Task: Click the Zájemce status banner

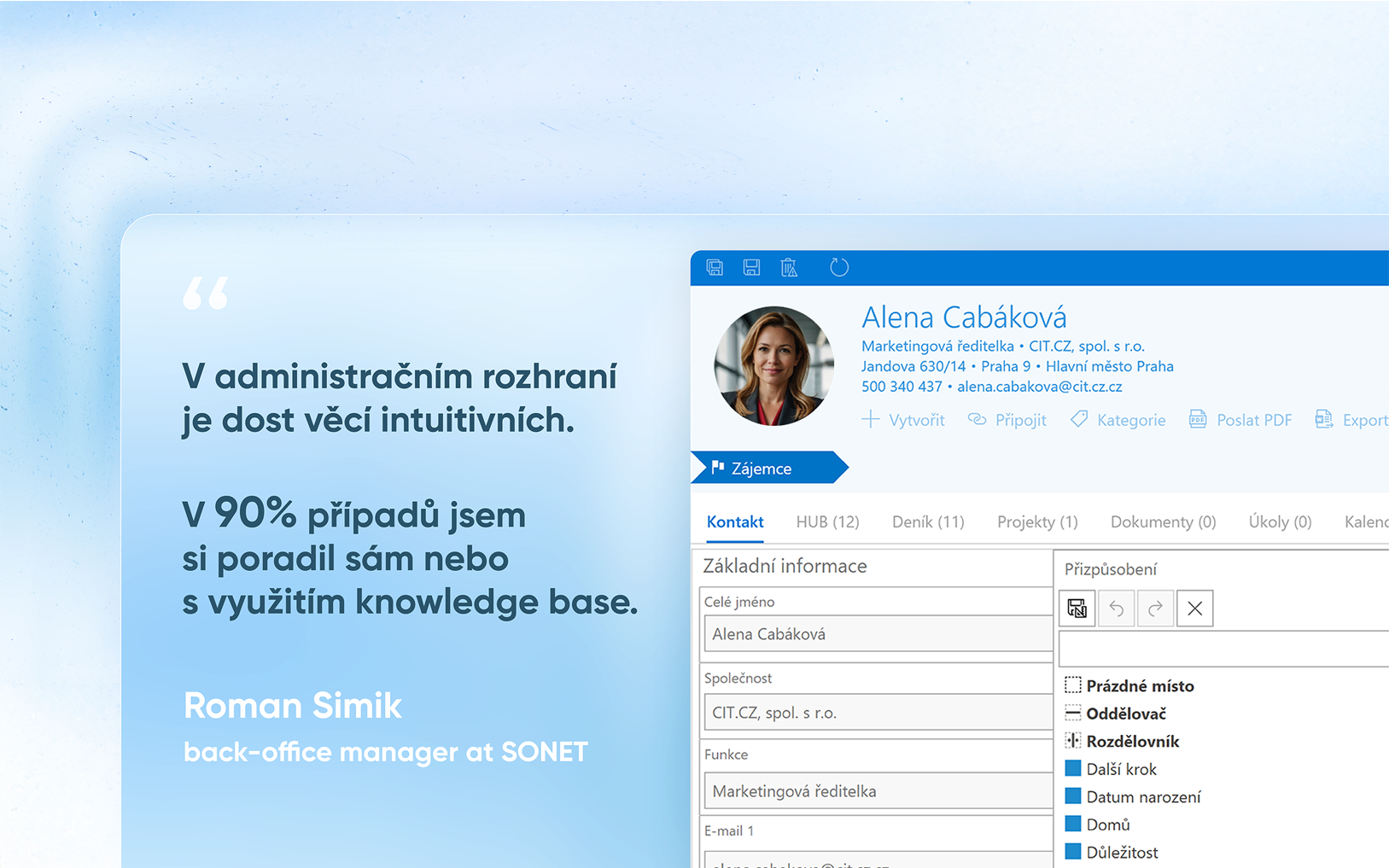Action: (768, 468)
